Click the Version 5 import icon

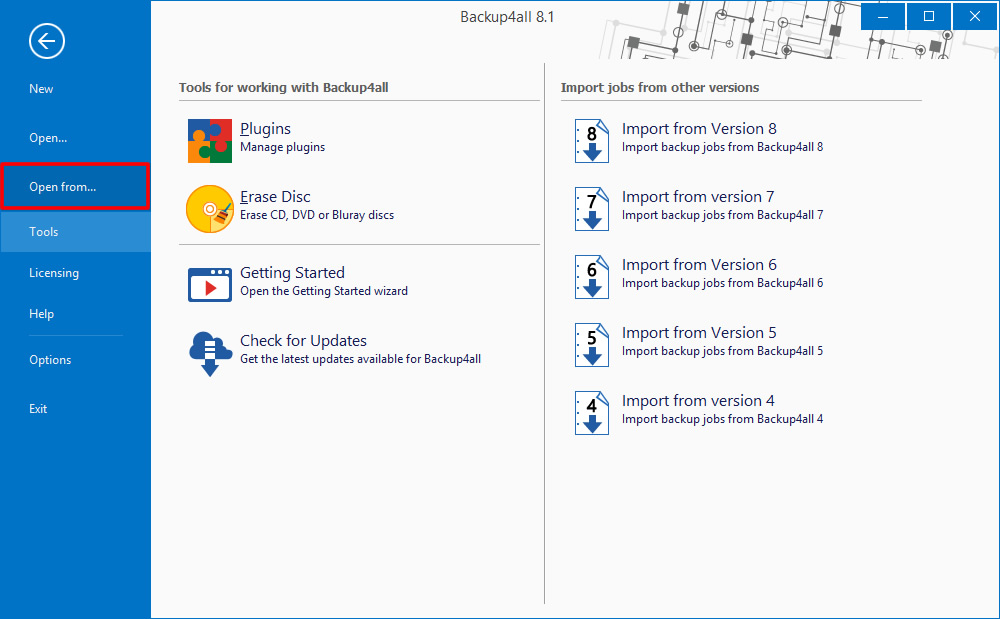[591, 344]
